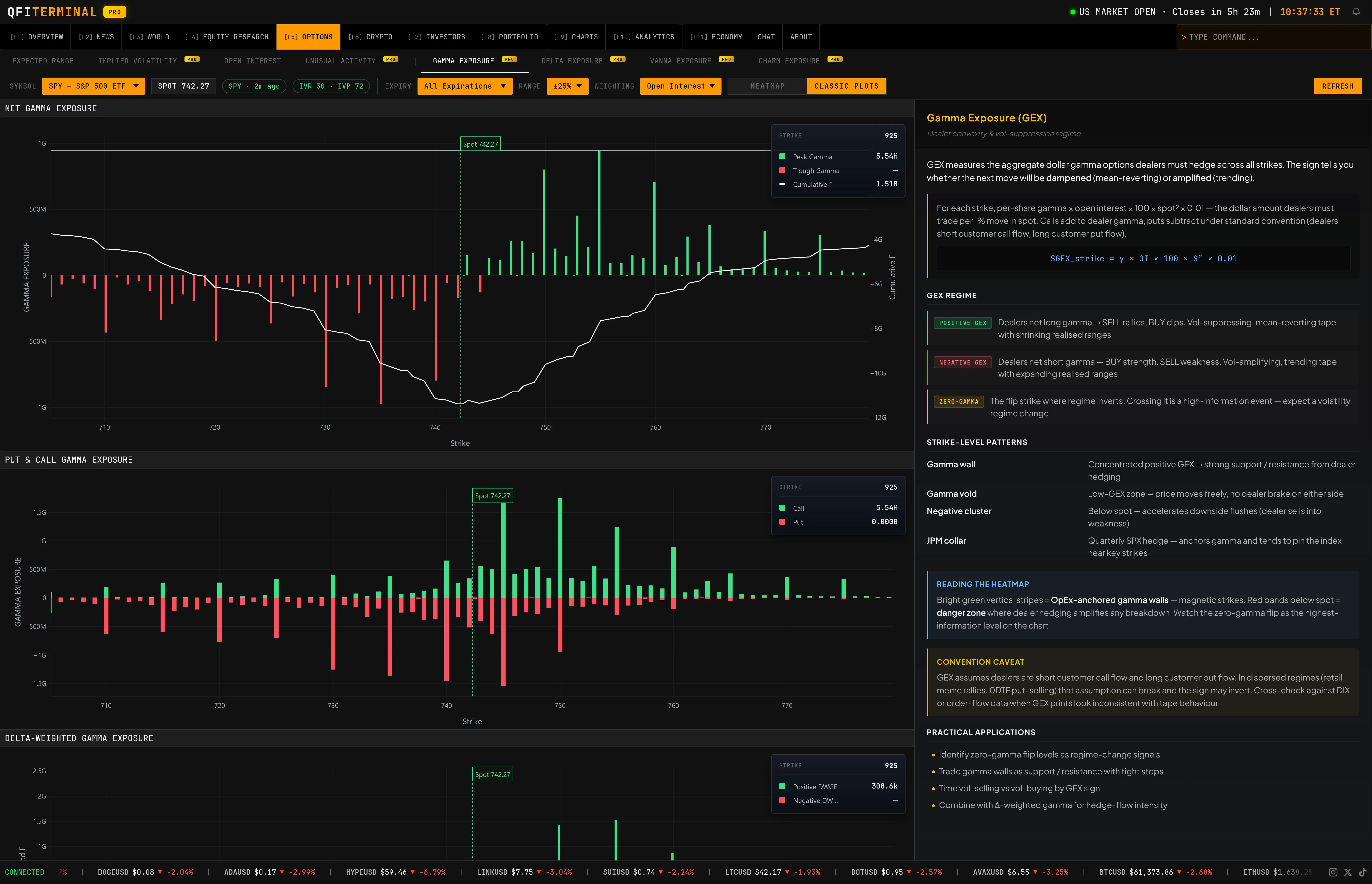Click the LINKUSD ticker in status bar
Viewport: 1372px width, 884px height.
click(524, 872)
